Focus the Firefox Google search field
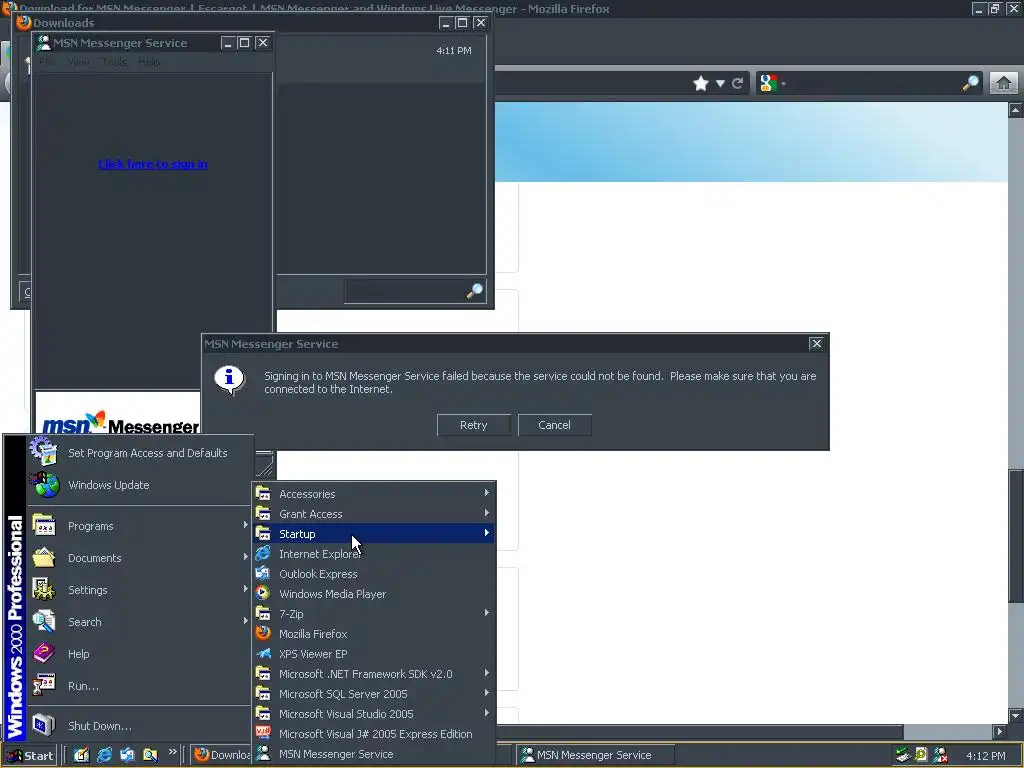Image resolution: width=1024 pixels, height=768 pixels. (x=874, y=83)
